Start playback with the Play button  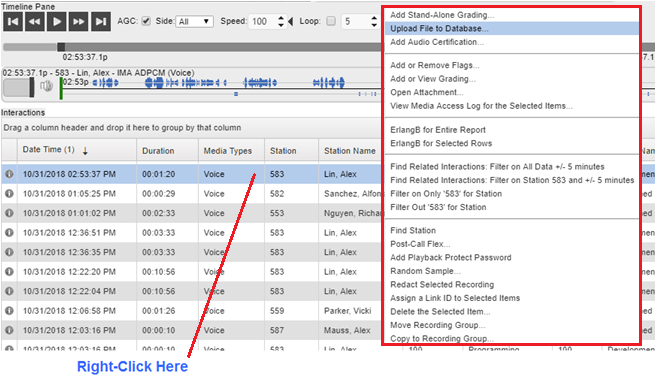[57, 21]
